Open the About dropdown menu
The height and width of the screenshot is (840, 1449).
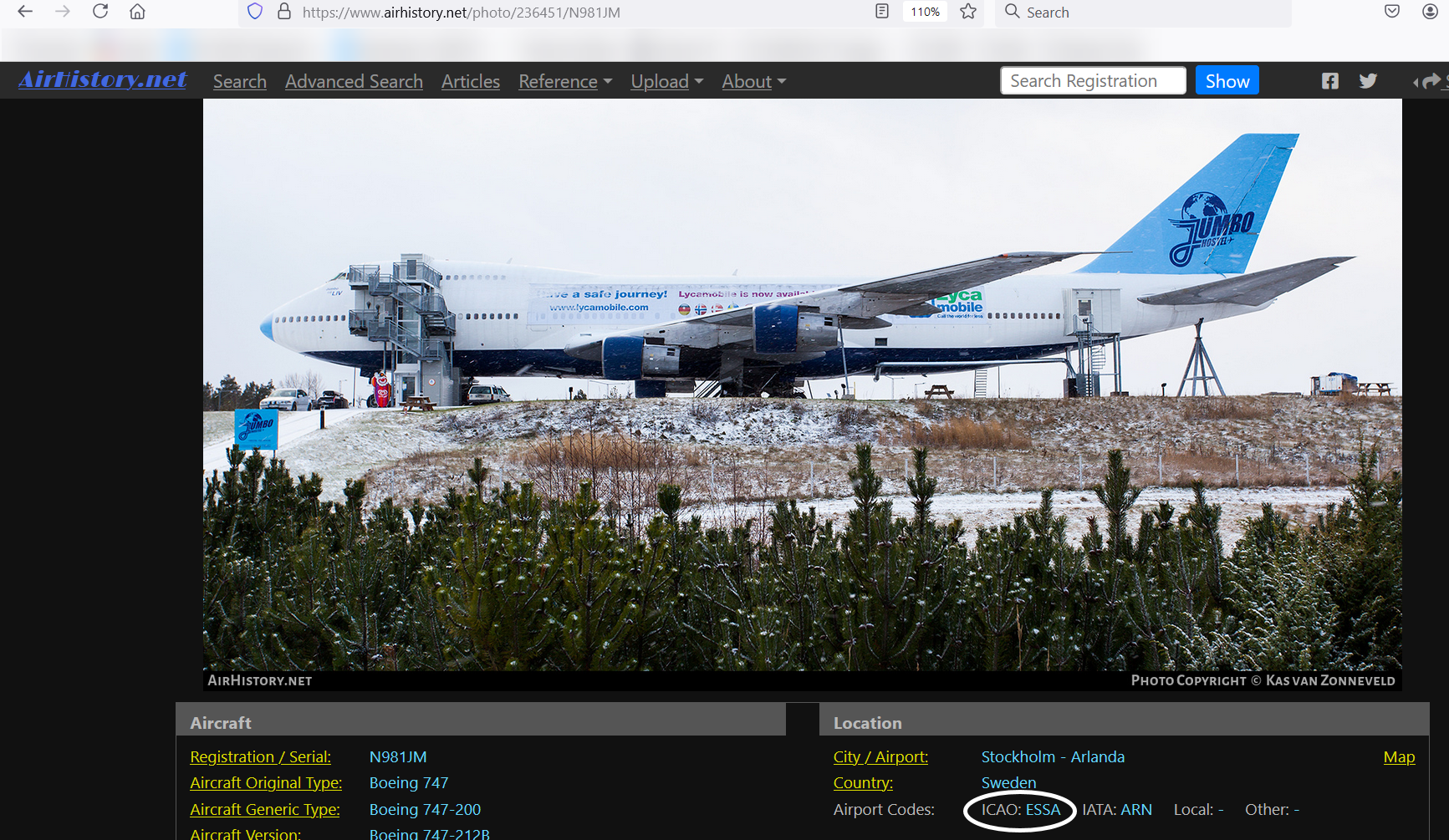click(x=753, y=82)
